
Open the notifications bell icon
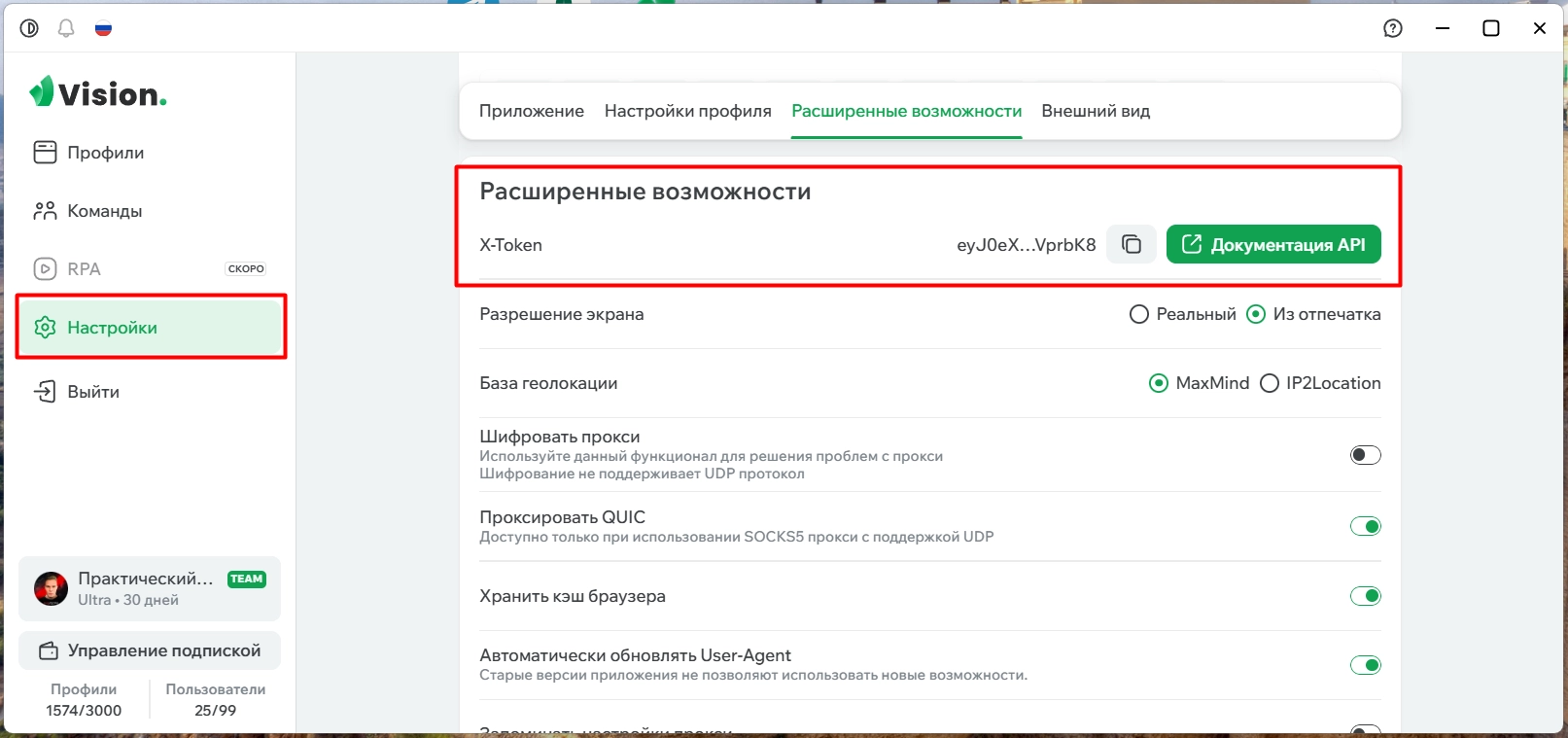pyautogui.click(x=66, y=28)
